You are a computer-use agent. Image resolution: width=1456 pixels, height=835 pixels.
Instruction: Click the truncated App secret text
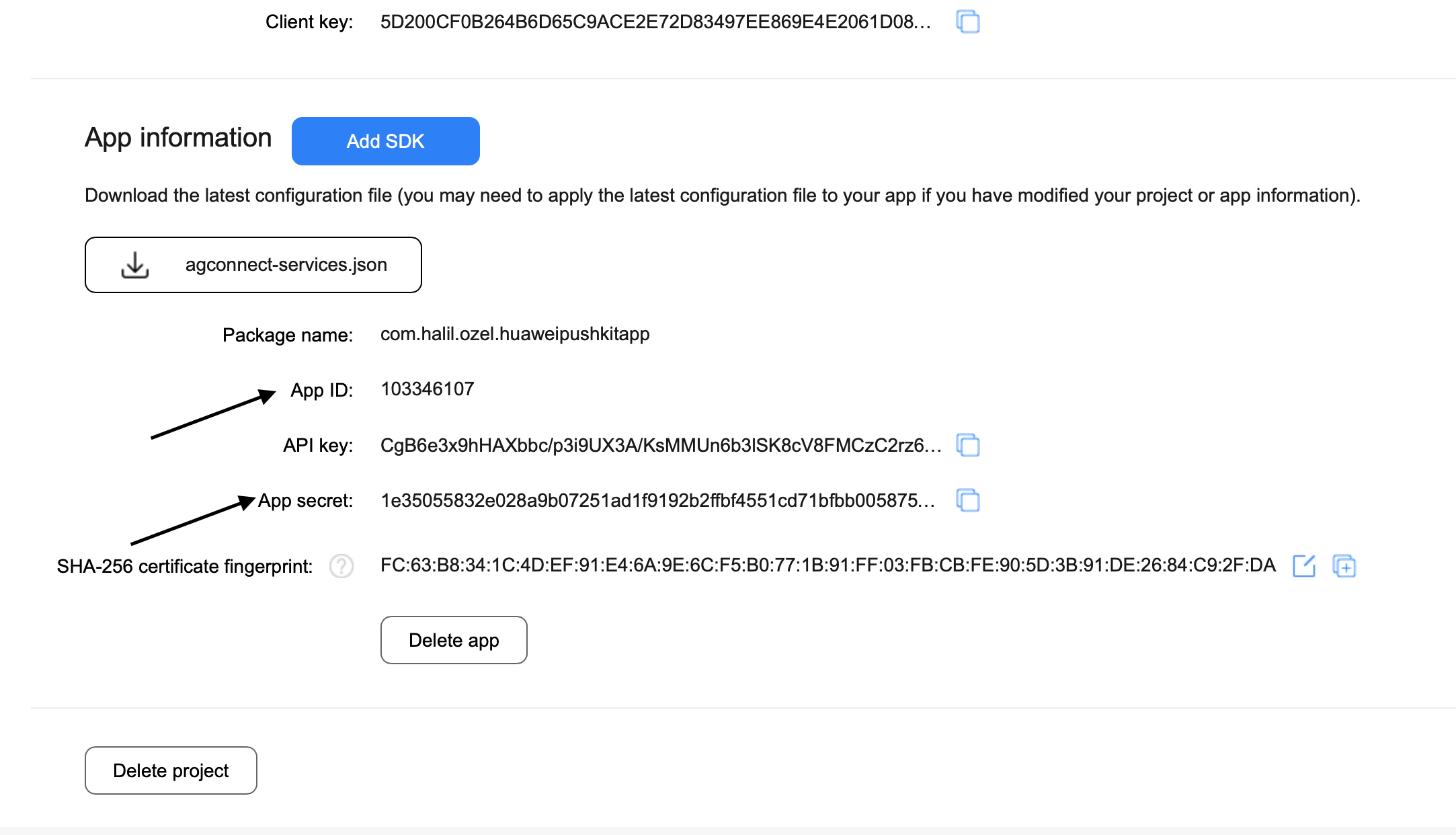(x=657, y=500)
